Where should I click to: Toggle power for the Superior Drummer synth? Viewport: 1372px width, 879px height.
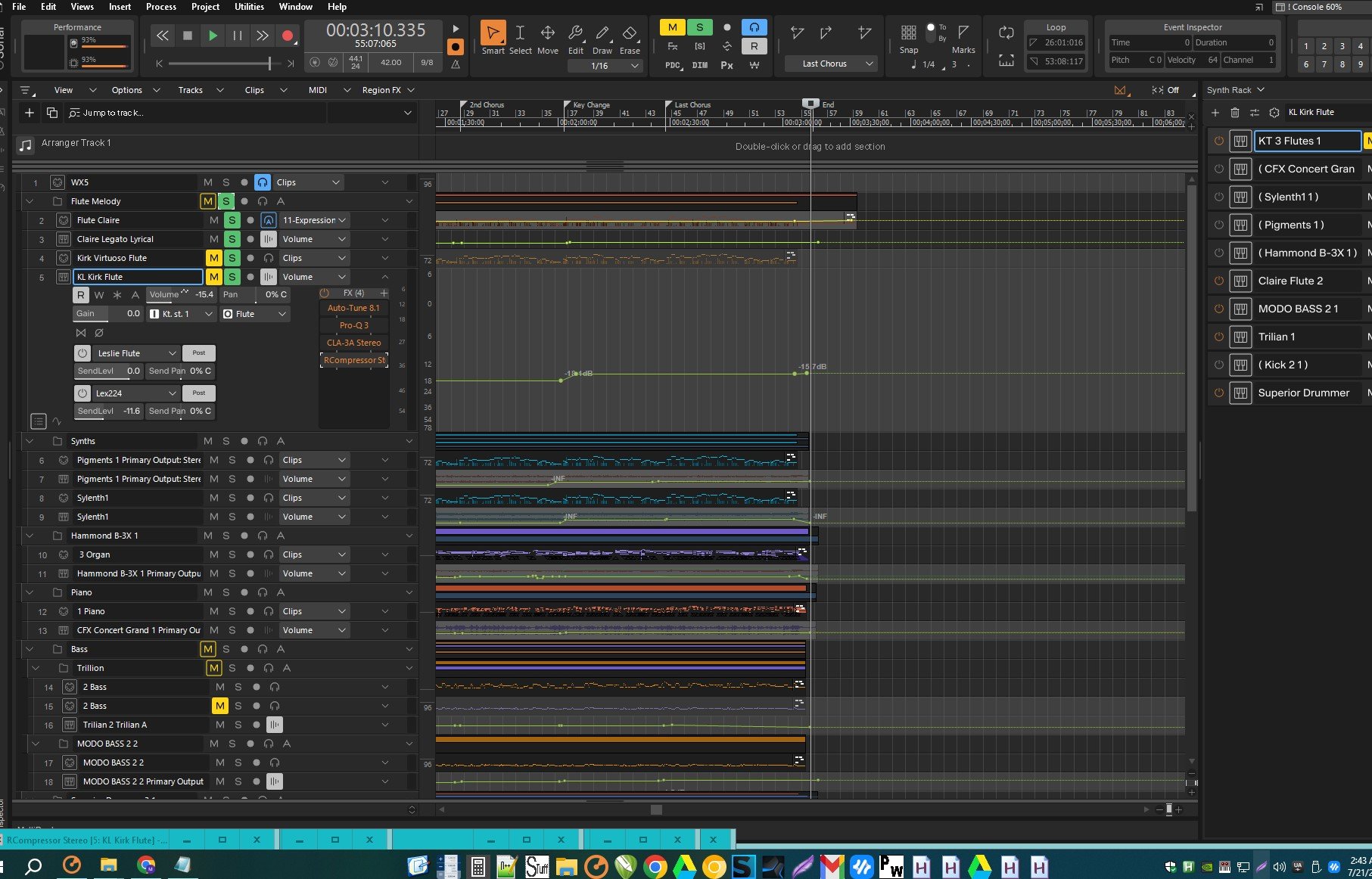tap(1219, 393)
